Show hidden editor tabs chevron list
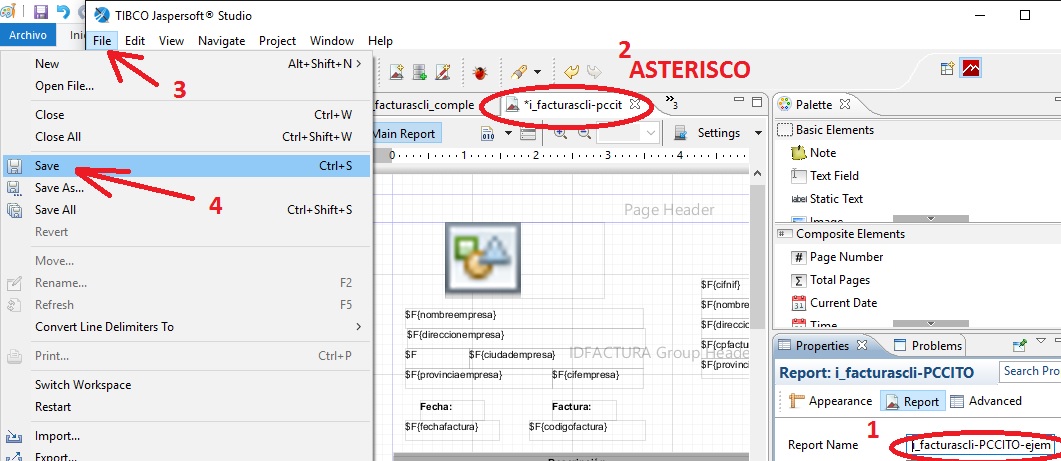The image size is (1061, 461). point(671,102)
